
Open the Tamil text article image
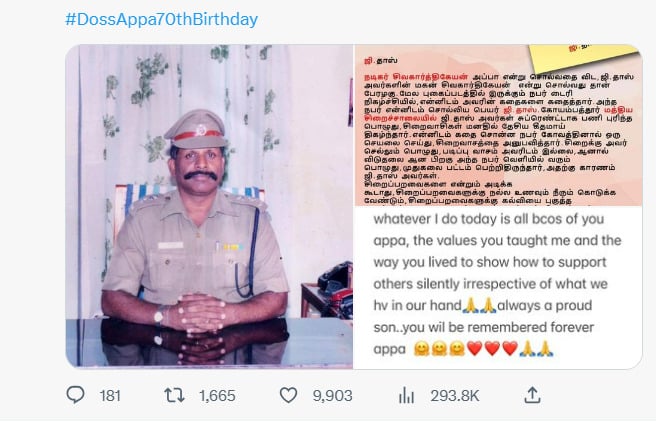(x=497, y=125)
